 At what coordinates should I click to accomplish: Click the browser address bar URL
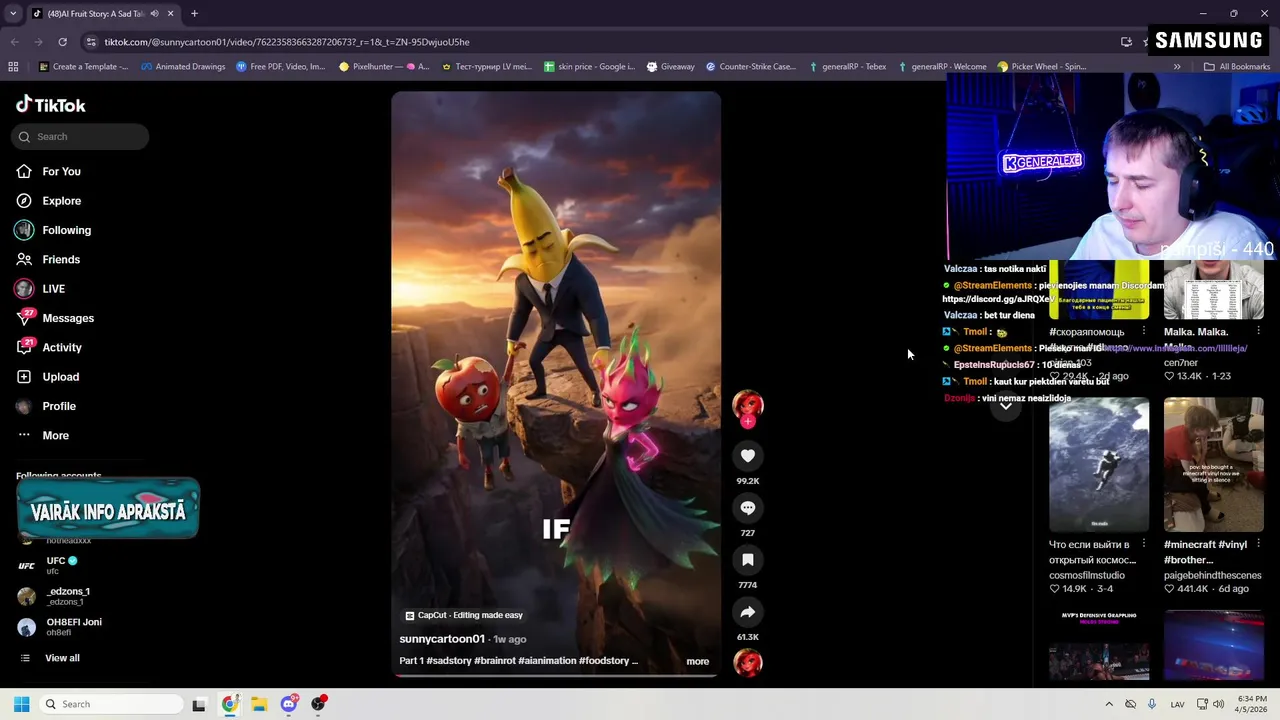[287, 42]
